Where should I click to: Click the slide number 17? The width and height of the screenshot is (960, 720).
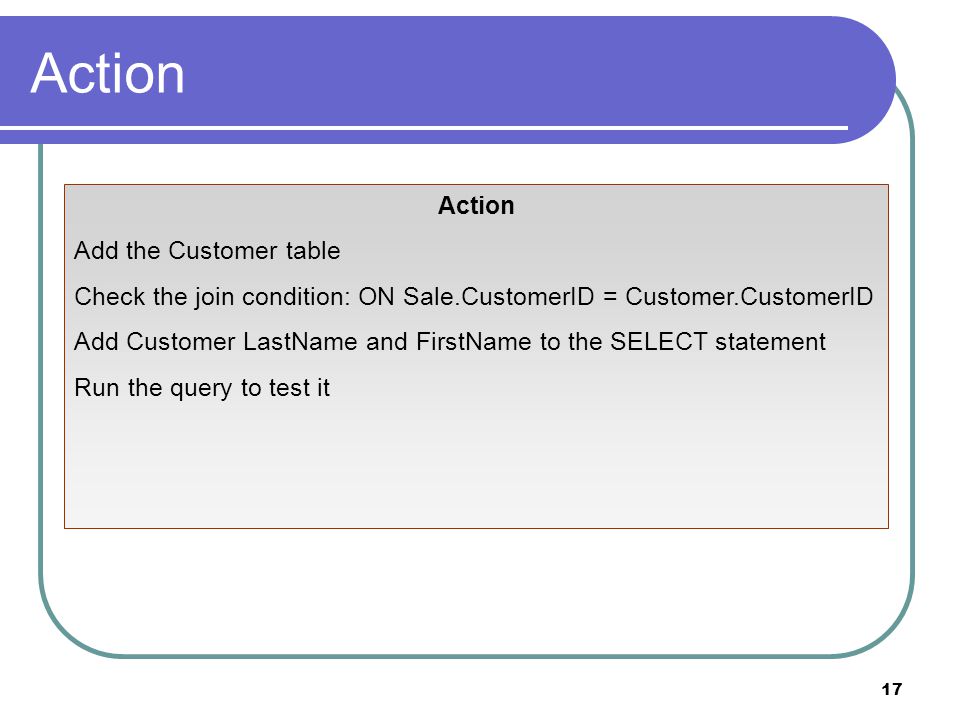(x=892, y=689)
